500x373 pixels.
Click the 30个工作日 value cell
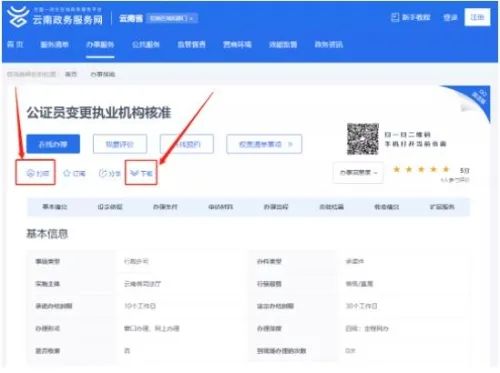361,306
